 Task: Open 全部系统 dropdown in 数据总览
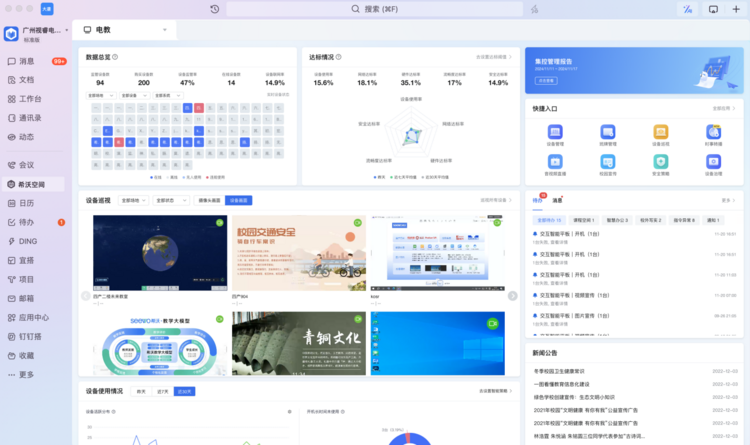coord(168,96)
